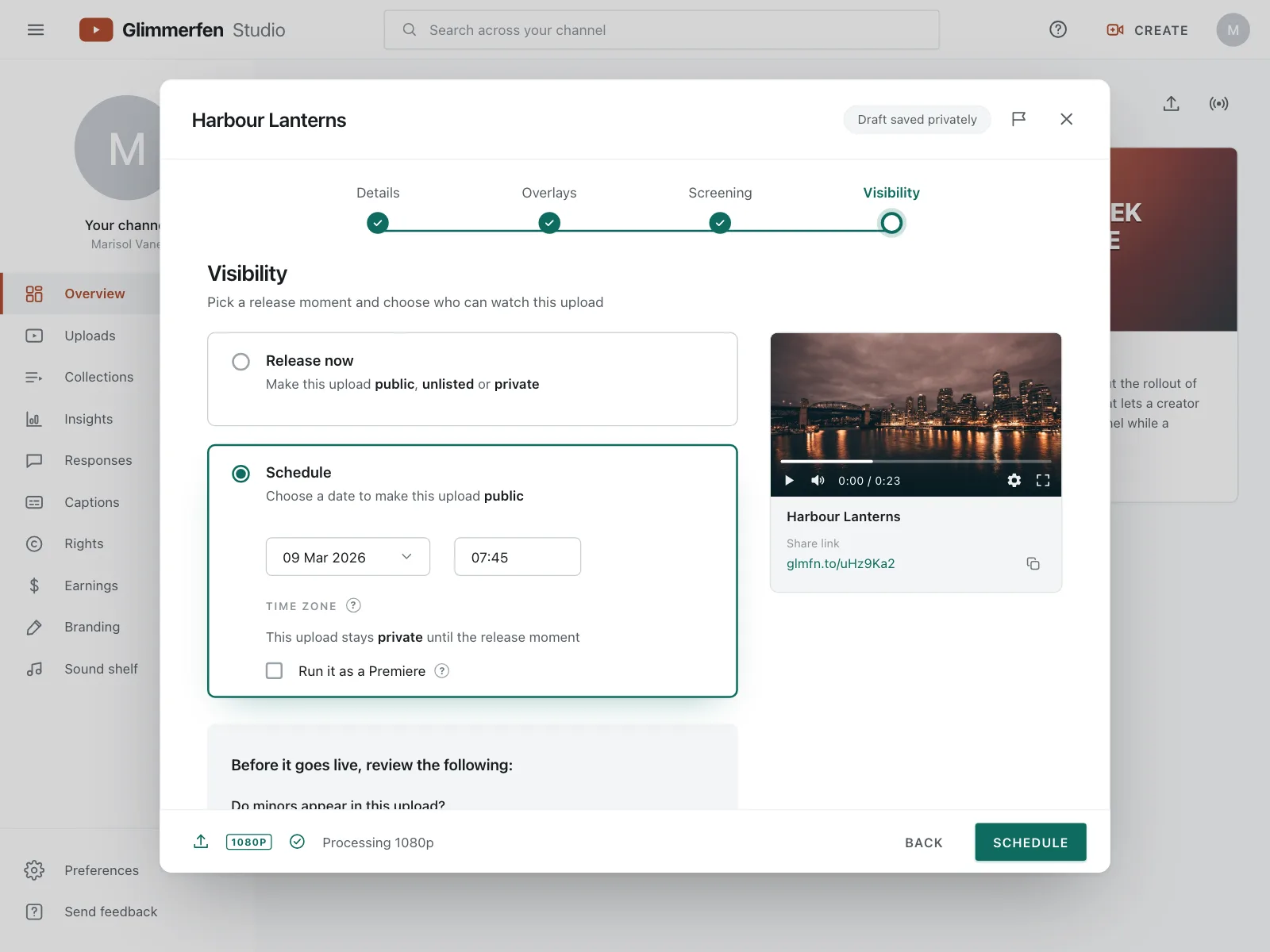The image size is (1270, 952).
Task: Click the CREATE camera button
Action: 1148,30
